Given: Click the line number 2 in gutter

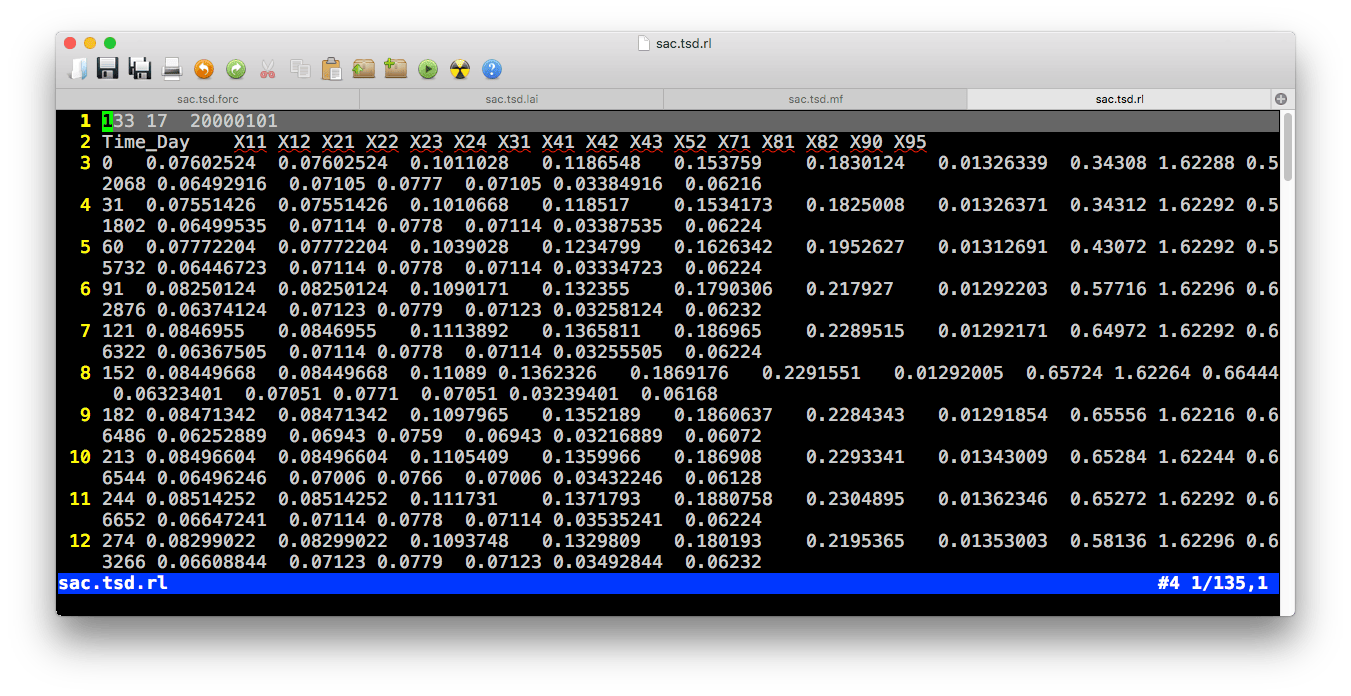Looking at the screenshot, I should click(x=86, y=142).
